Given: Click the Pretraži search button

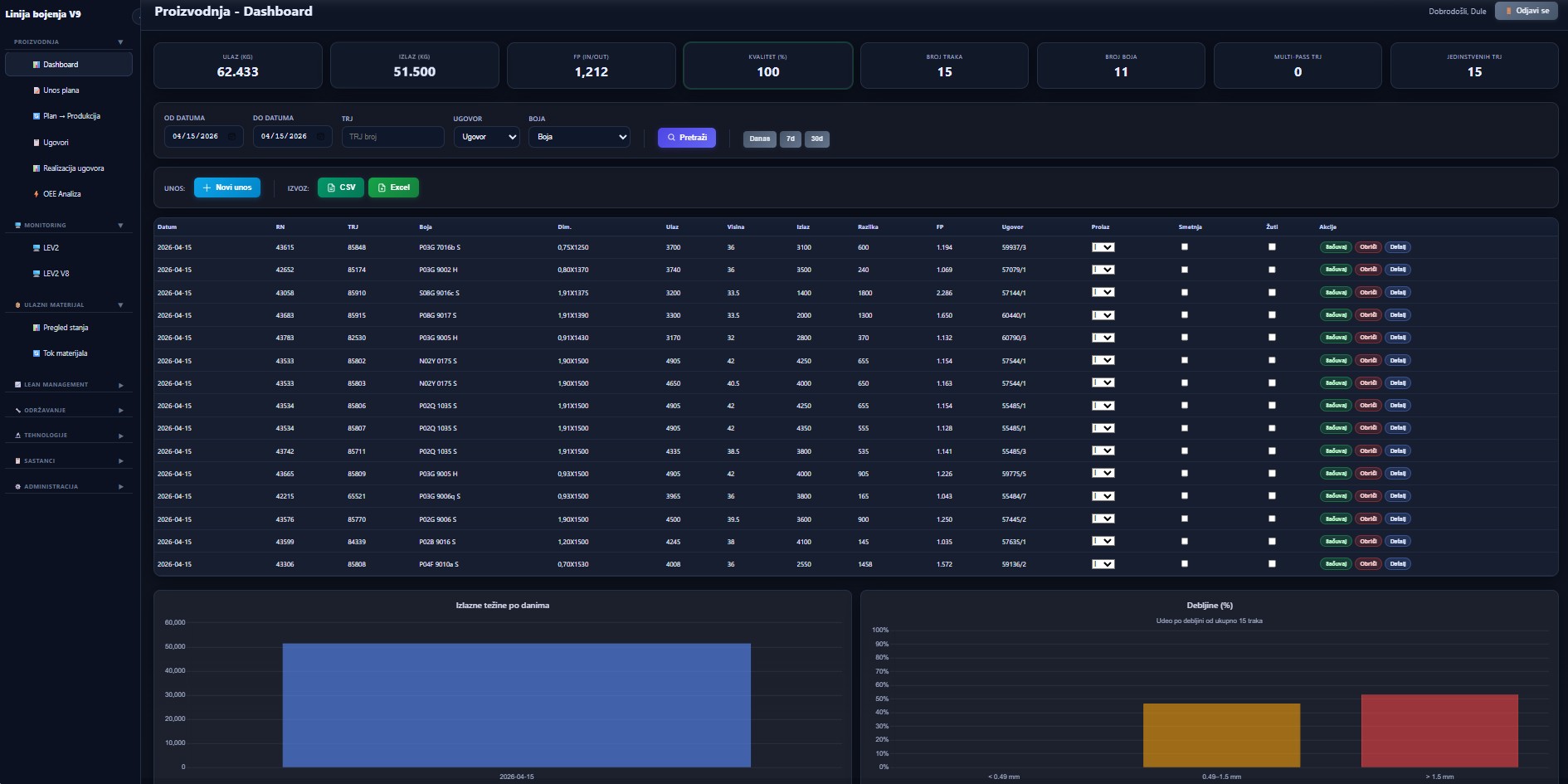Looking at the screenshot, I should (687, 138).
